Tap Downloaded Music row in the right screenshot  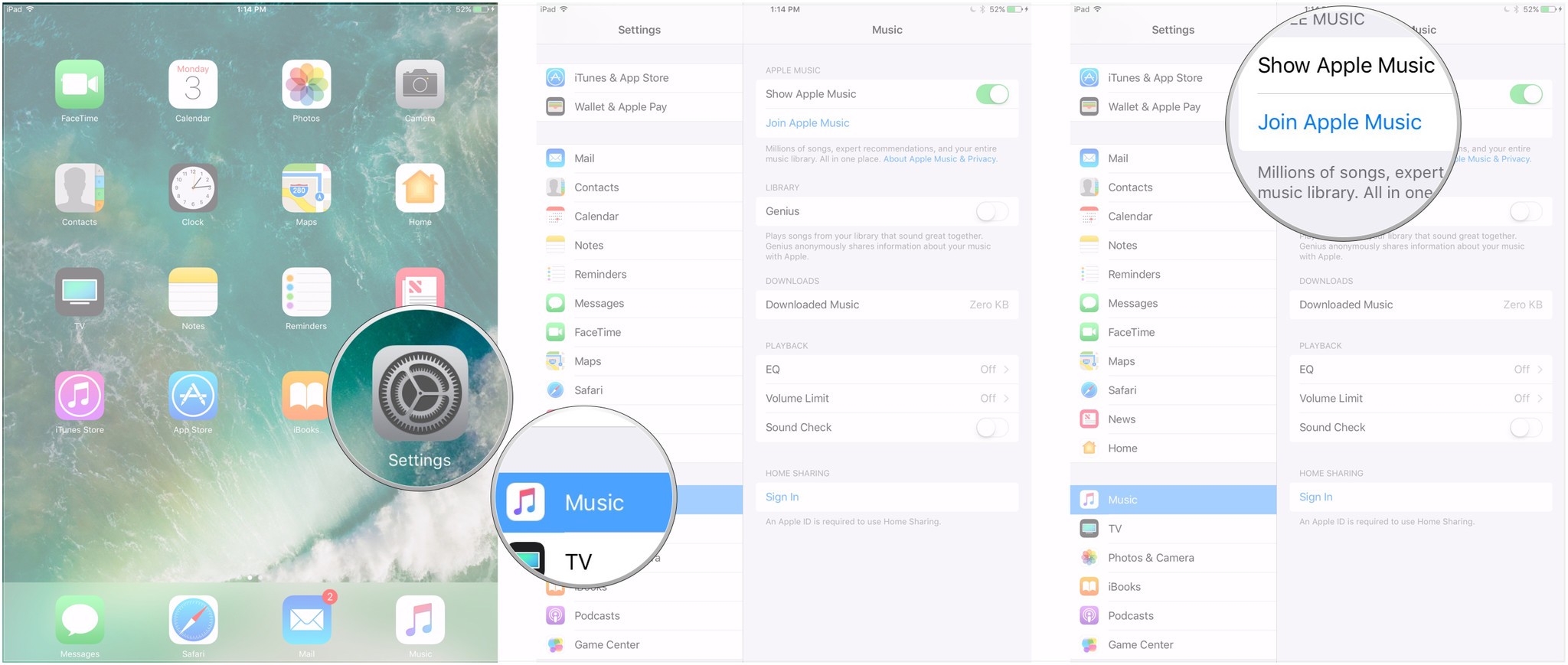1420,304
